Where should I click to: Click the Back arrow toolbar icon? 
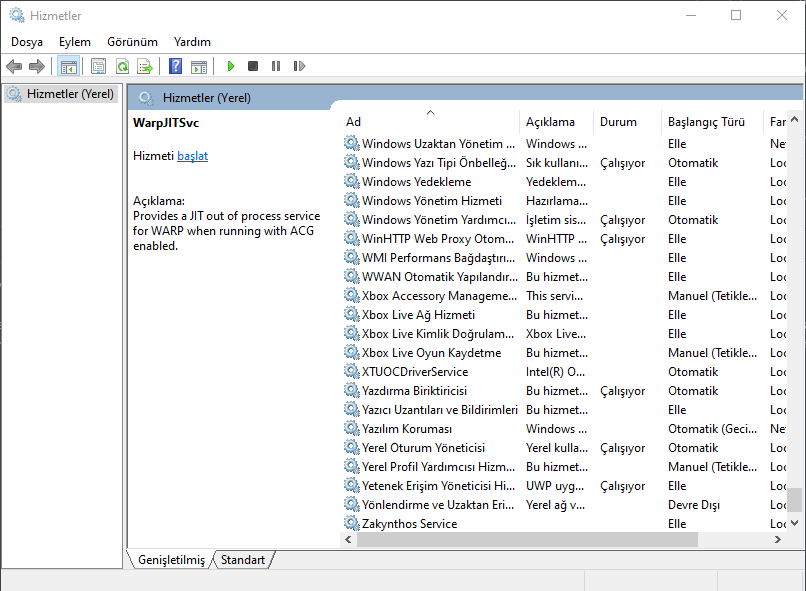(x=14, y=66)
